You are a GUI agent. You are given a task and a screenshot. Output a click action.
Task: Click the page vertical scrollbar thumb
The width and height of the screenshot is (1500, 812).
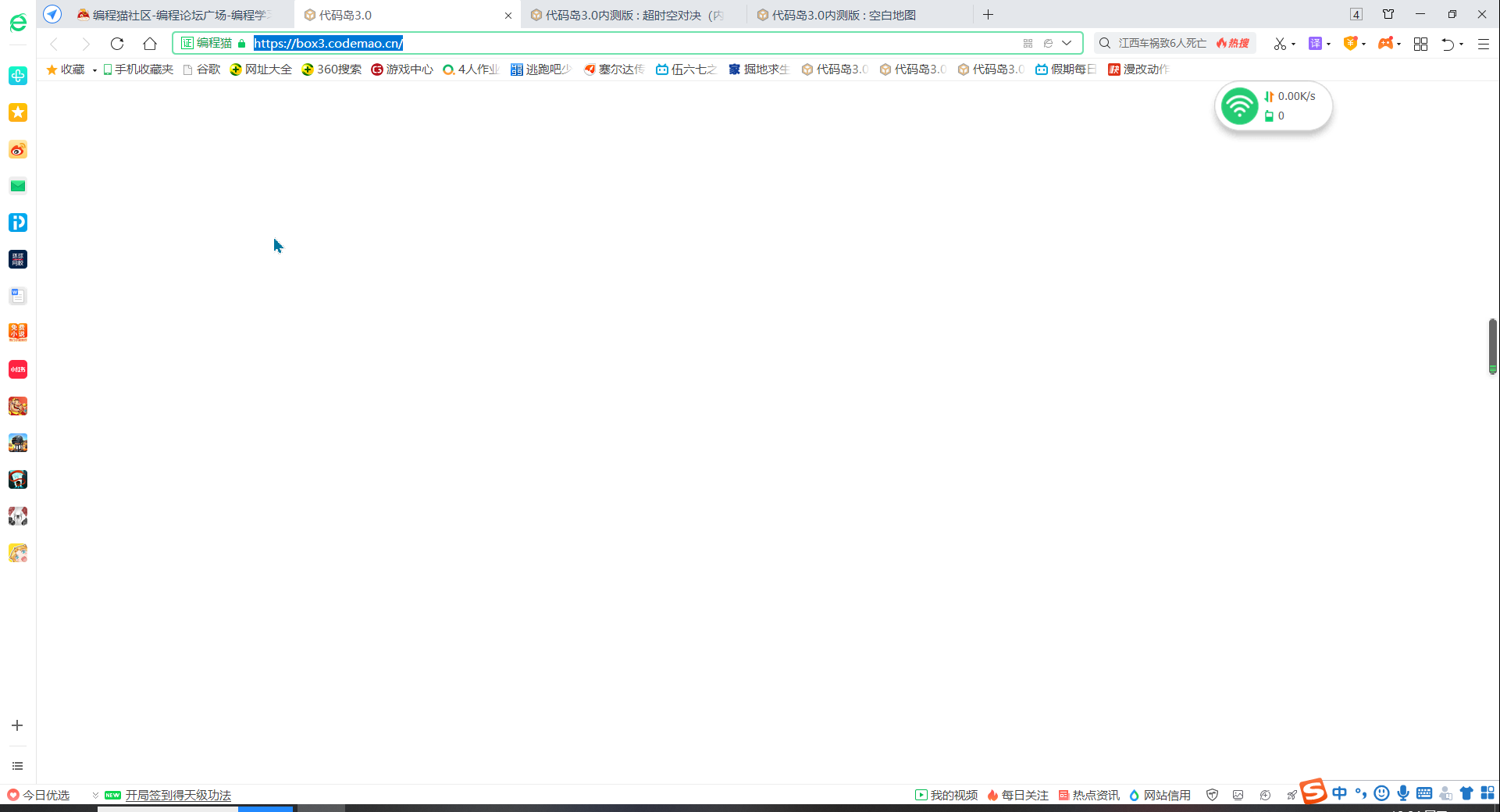1492,346
